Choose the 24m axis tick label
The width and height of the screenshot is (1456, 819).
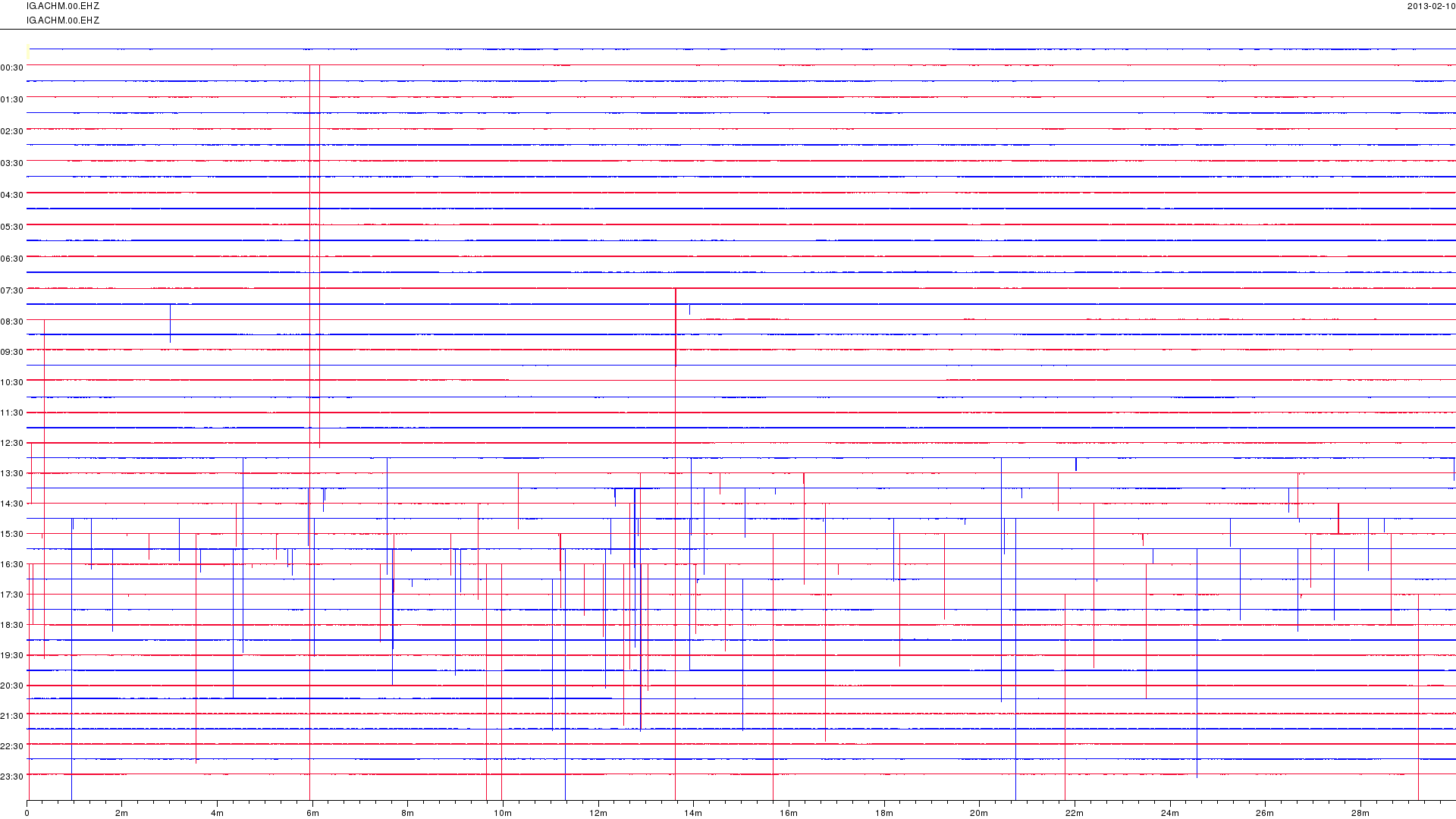(1170, 813)
